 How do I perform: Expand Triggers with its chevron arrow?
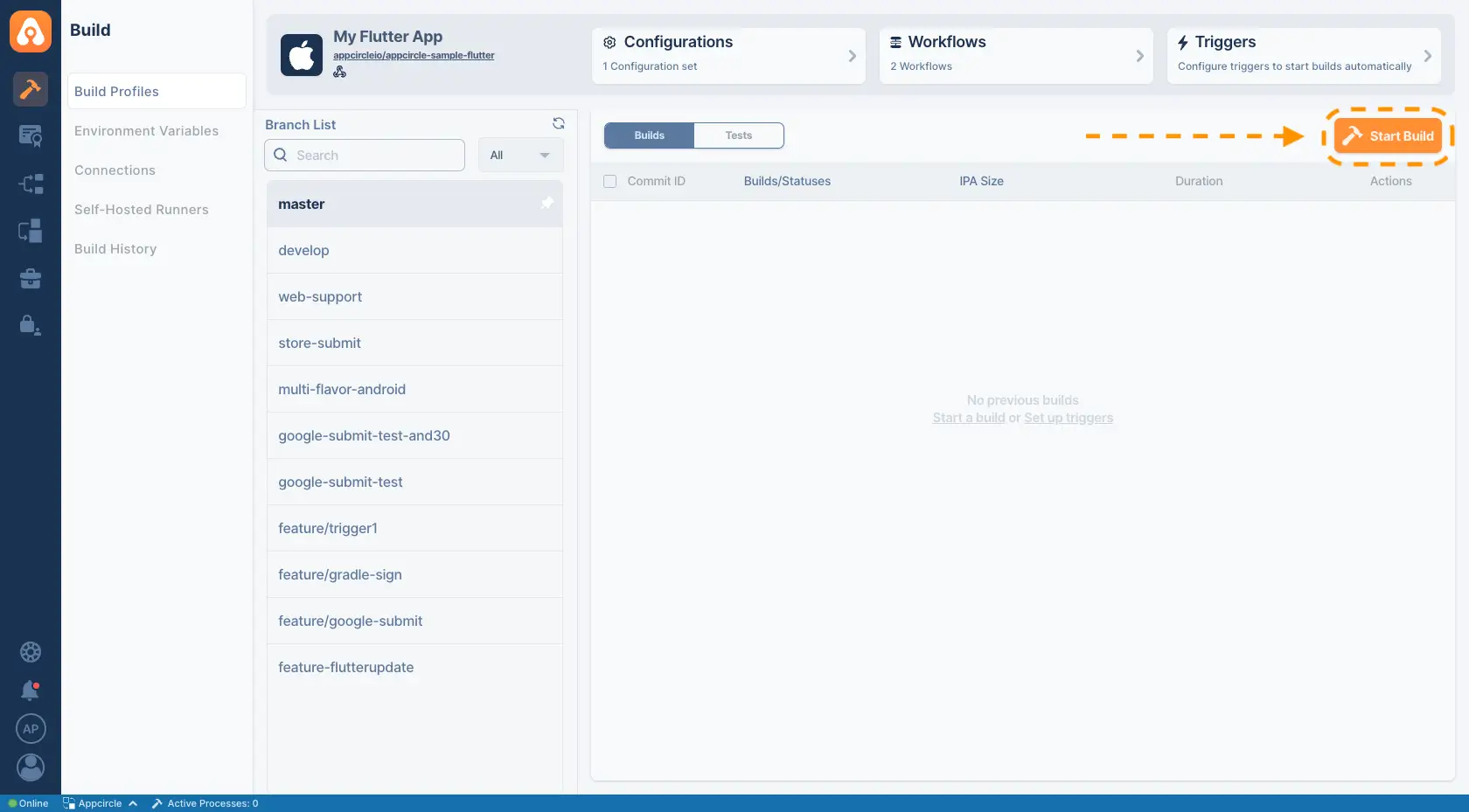1428,56
